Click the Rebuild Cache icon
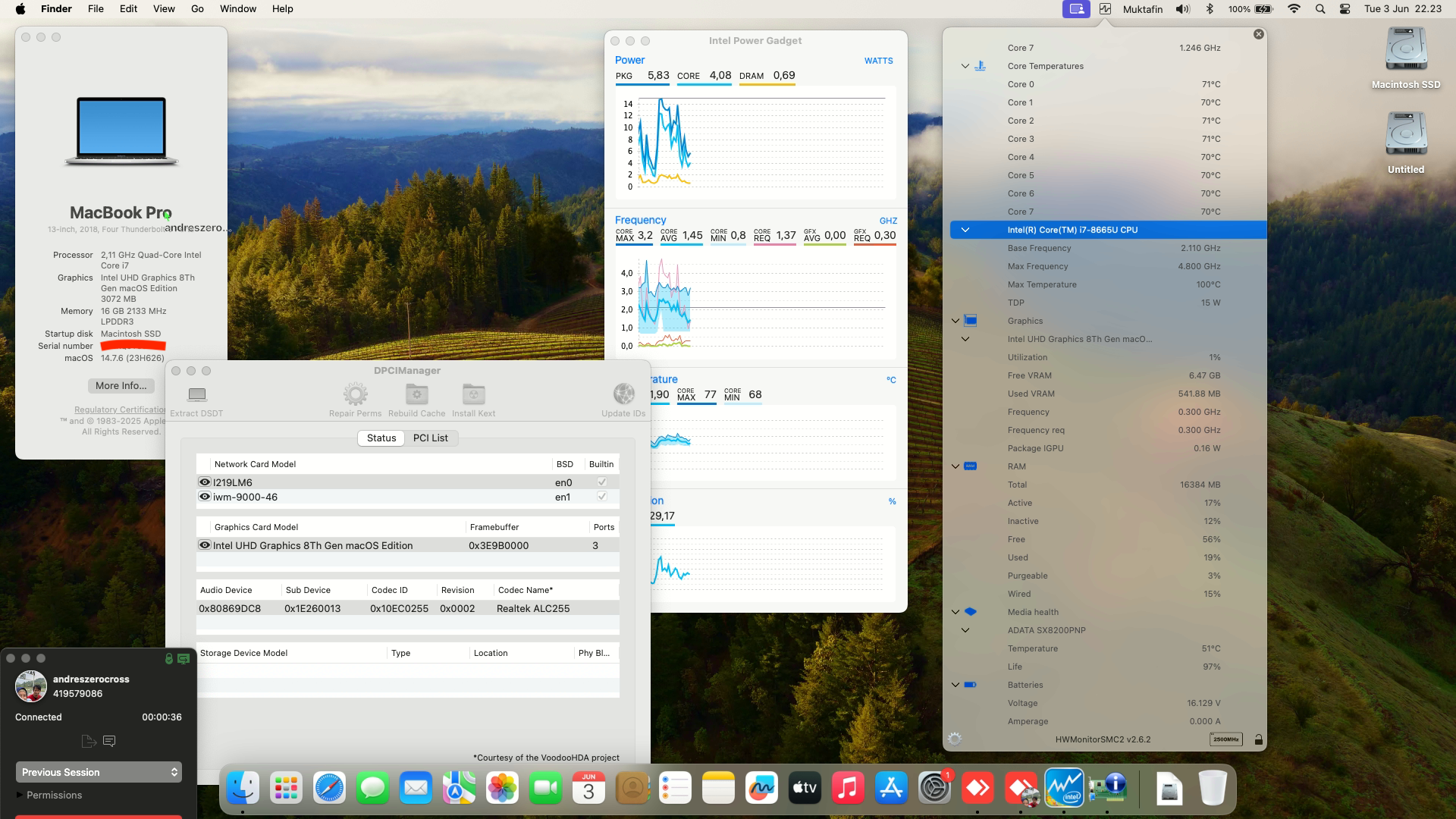The height and width of the screenshot is (819, 1456). (416, 394)
